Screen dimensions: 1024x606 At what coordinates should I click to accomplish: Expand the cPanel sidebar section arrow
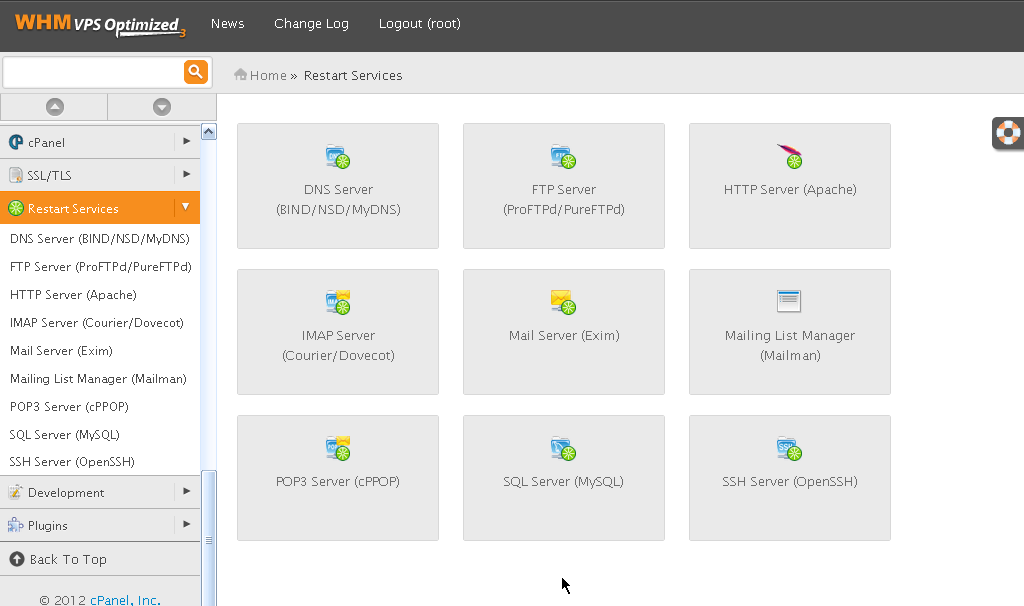[x=187, y=141]
